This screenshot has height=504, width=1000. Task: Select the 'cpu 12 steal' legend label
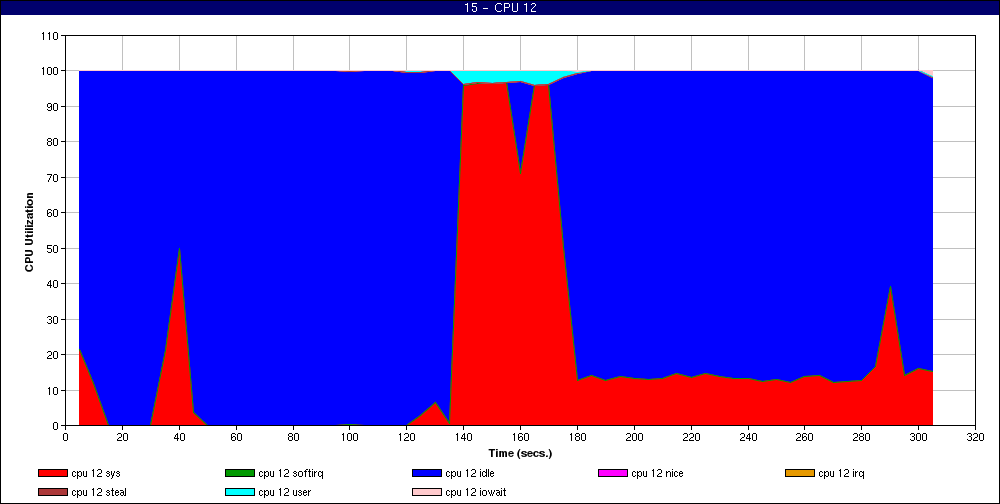pyautogui.click(x=99, y=493)
